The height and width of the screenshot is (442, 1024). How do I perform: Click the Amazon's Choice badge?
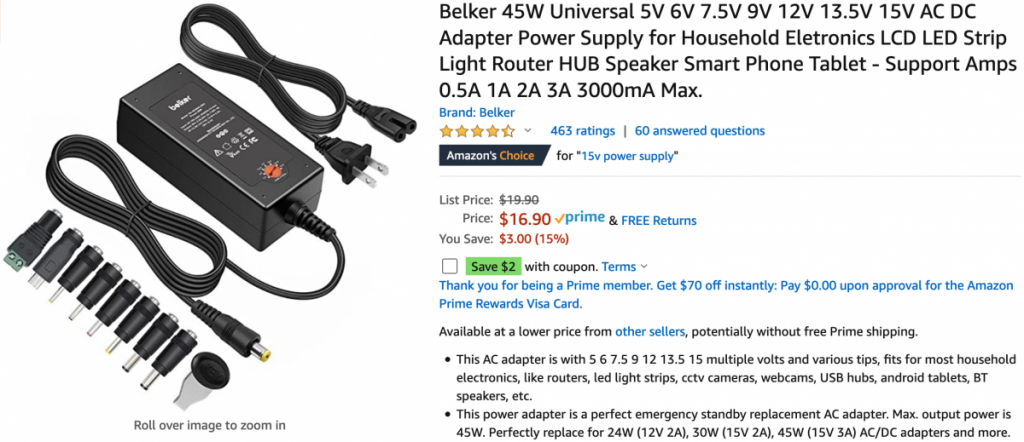(490, 155)
